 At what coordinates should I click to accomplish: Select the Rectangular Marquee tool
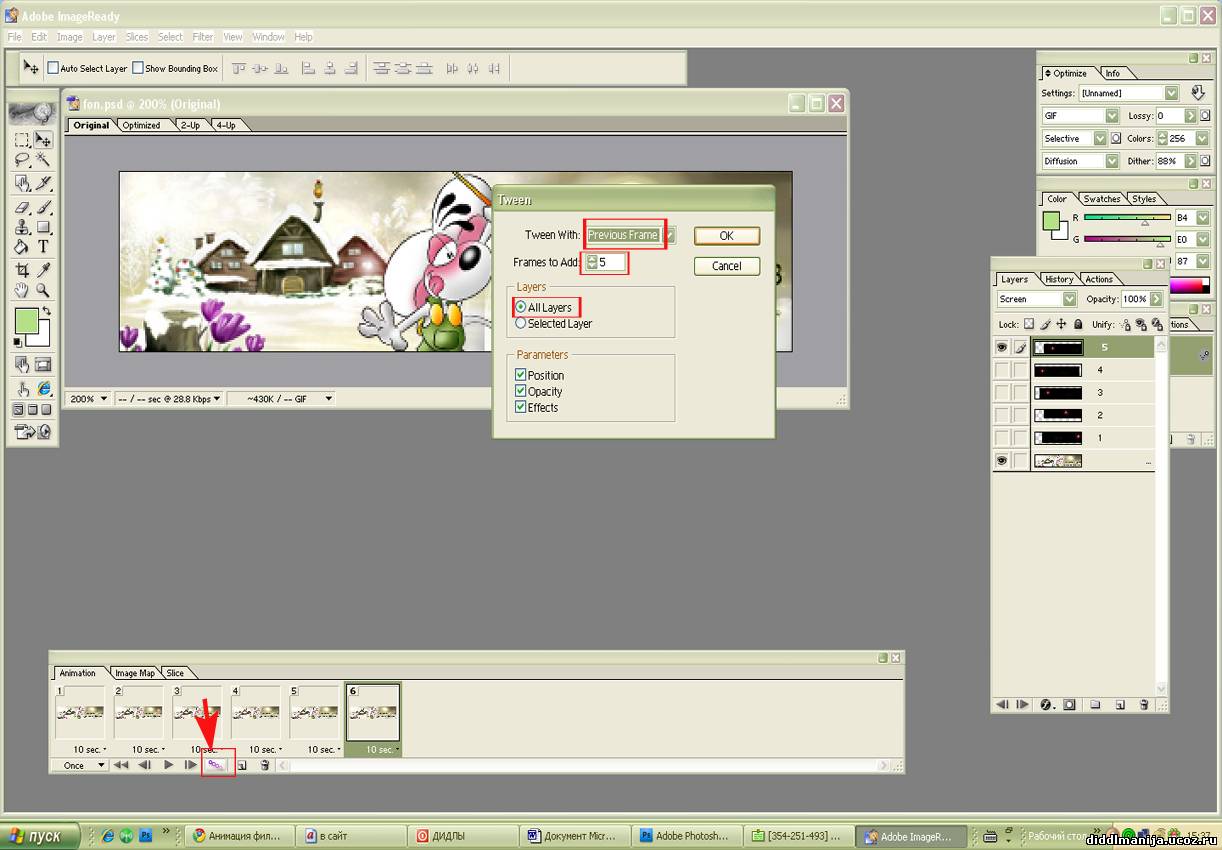point(22,140)
